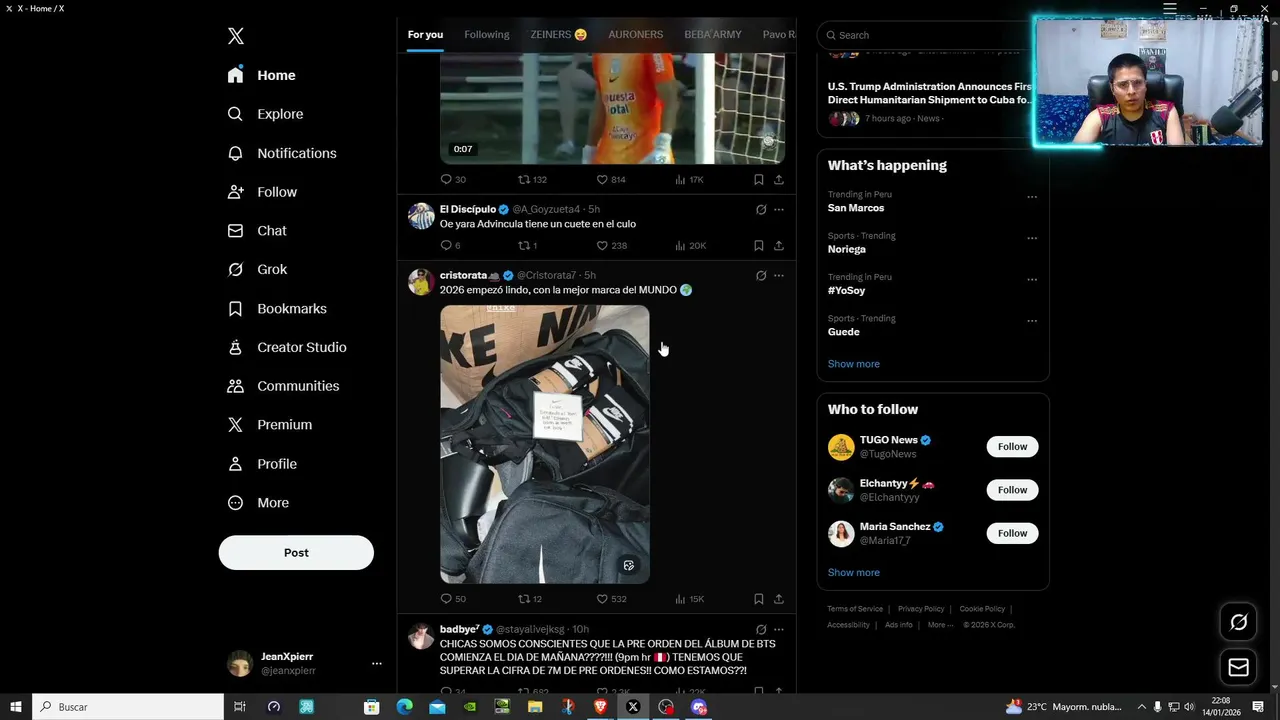Switch to the ZEINERS tab
The width and height of the screenshot is (1280, 720).
coord(559,35)
